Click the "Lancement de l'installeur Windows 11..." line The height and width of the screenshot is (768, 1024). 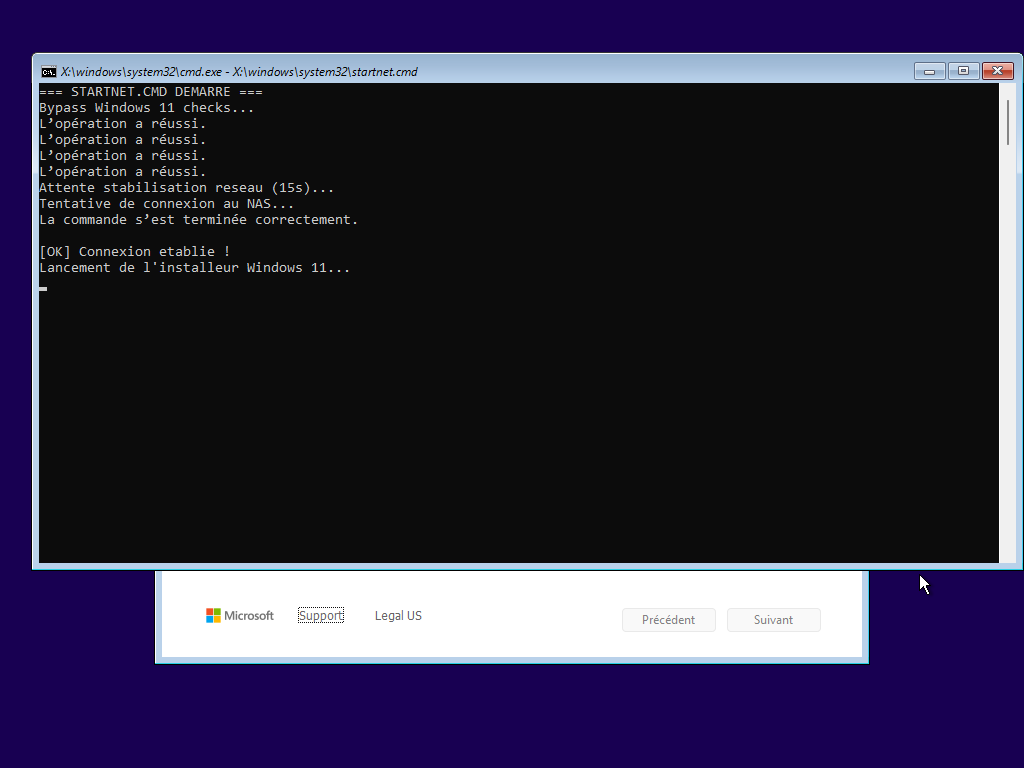[194, 268]
